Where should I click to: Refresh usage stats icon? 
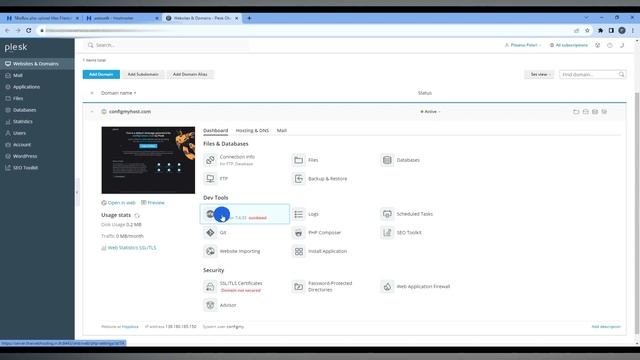point(137,215)
